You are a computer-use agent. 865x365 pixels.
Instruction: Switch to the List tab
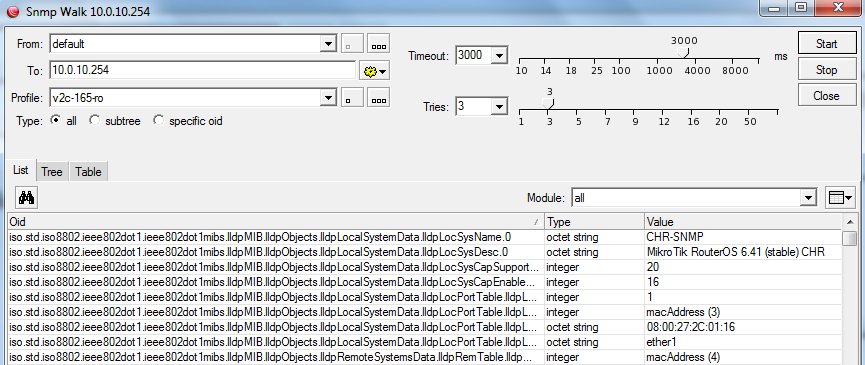click(20, 170)
